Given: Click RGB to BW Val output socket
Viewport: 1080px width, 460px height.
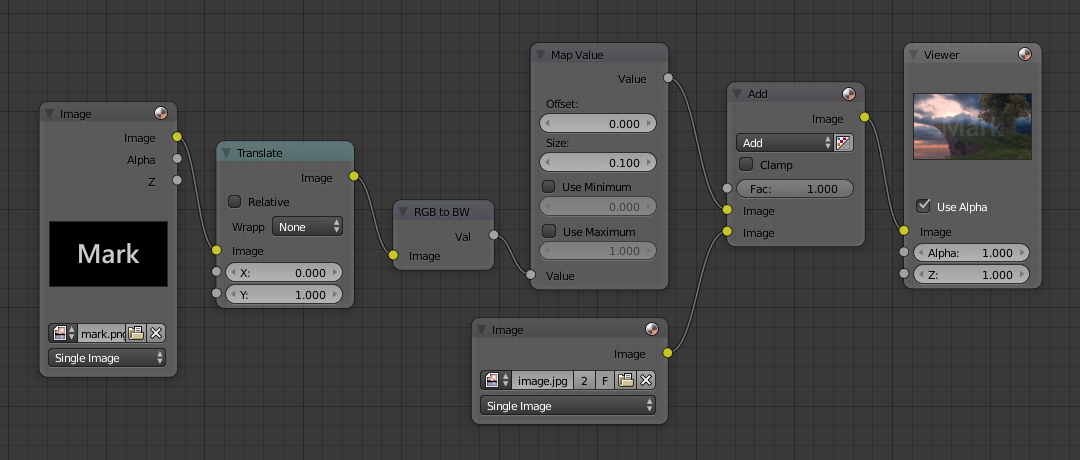Looking at the screenshot, I should coord(494,236).
